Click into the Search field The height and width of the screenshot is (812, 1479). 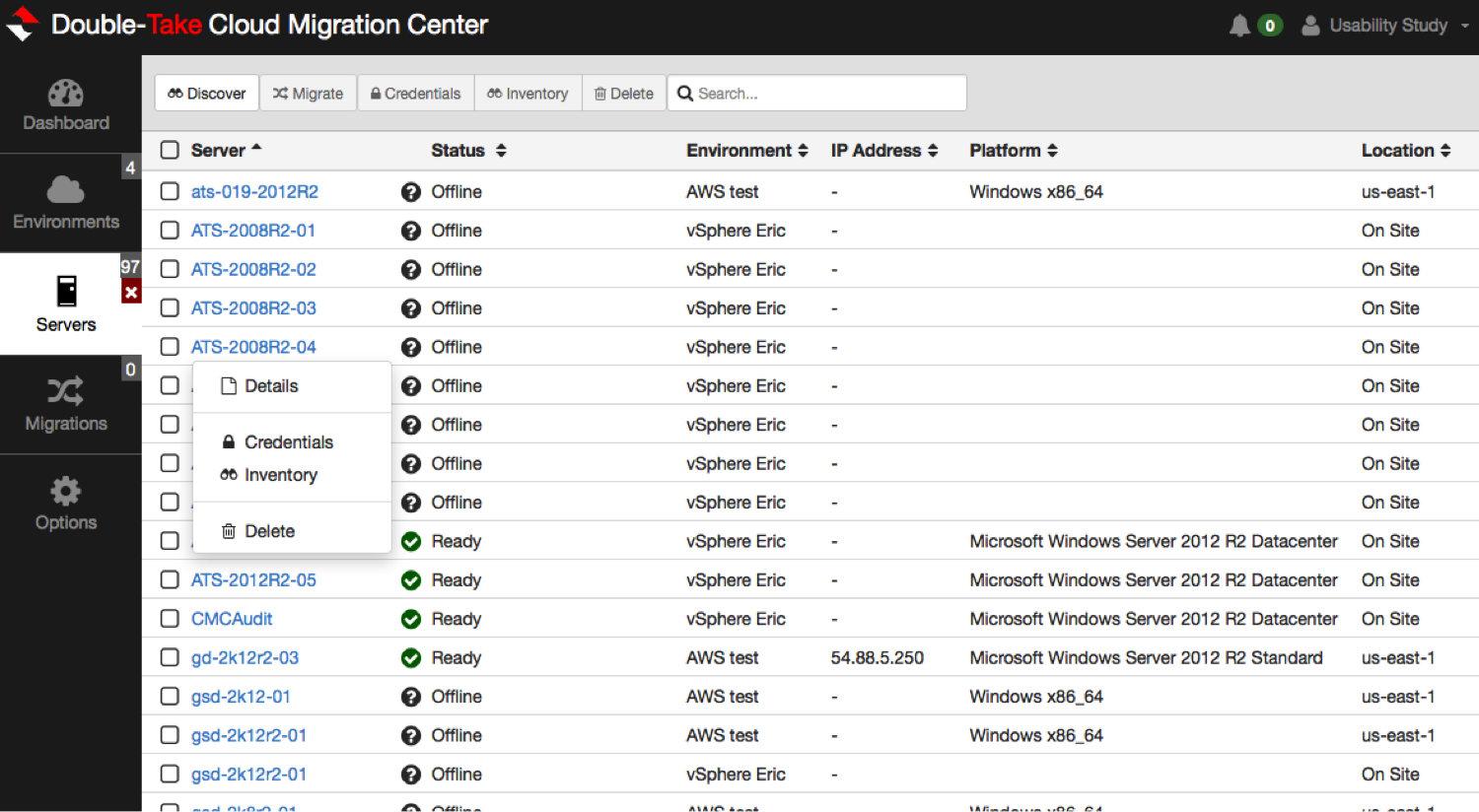coord(816,94)
